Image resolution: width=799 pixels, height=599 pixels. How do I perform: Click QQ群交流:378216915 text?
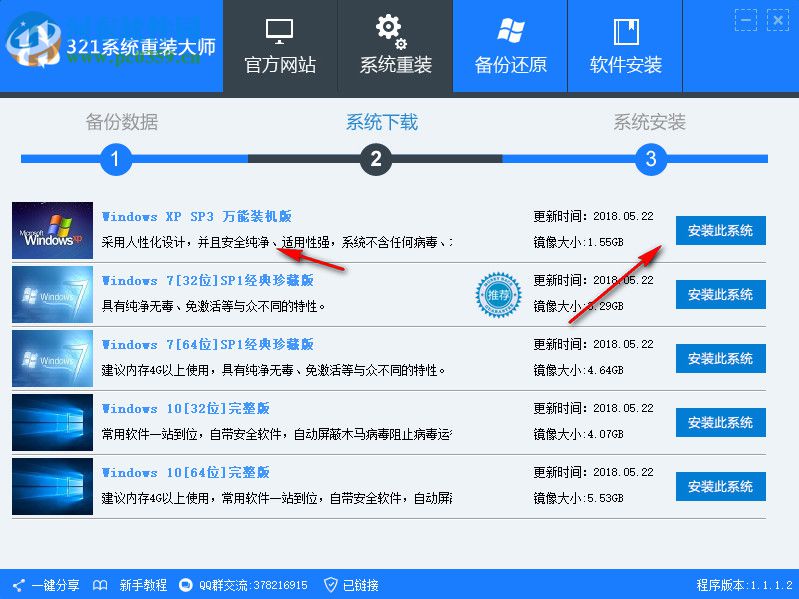[x=253, y=585]
